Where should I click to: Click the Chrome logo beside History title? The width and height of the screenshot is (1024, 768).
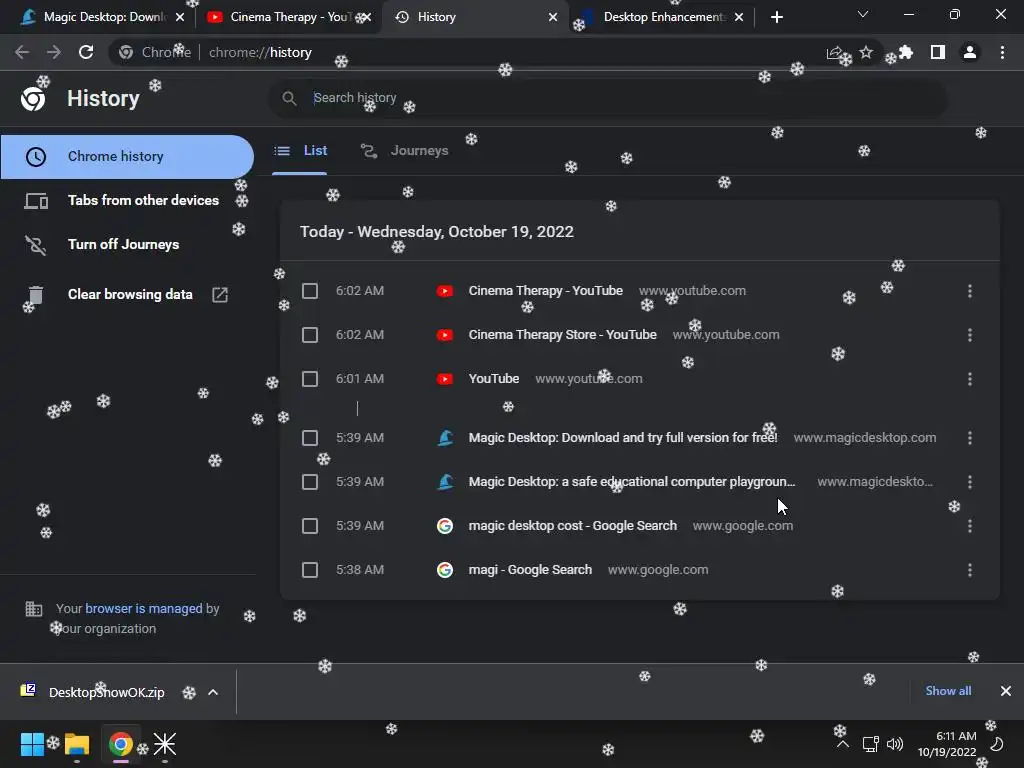click(x=33, y=99)
